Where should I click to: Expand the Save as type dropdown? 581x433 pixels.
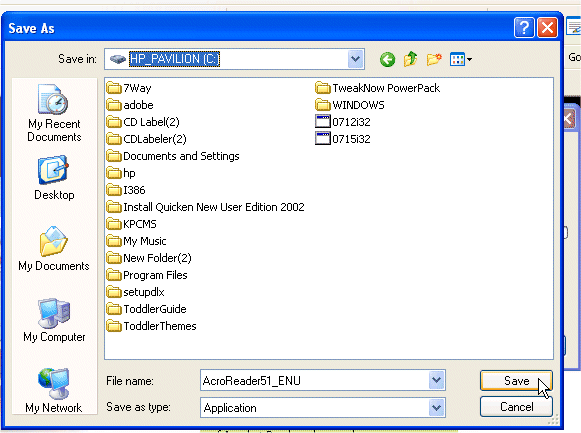click(x=436, y=408)
